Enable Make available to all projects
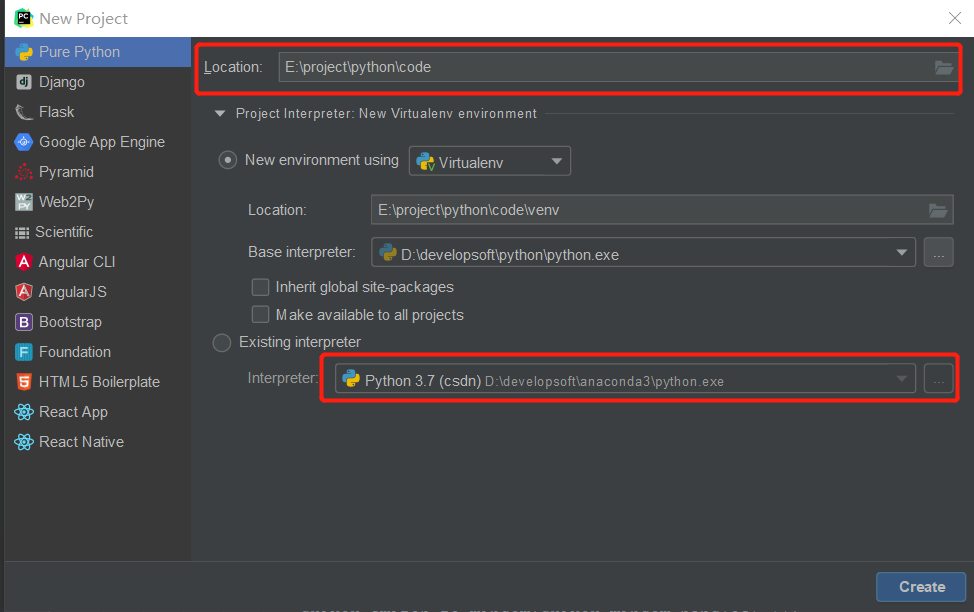Viewport: 974px width, 612px height. pos(260,314)
